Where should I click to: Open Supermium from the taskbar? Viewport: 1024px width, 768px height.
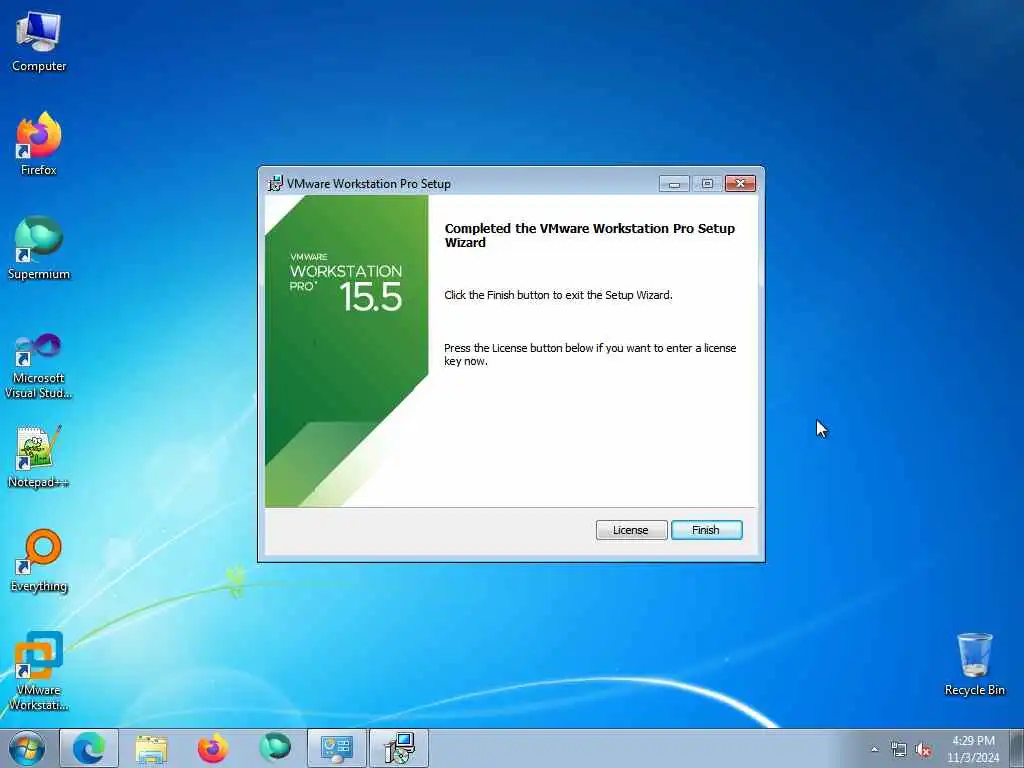(275, 748)
